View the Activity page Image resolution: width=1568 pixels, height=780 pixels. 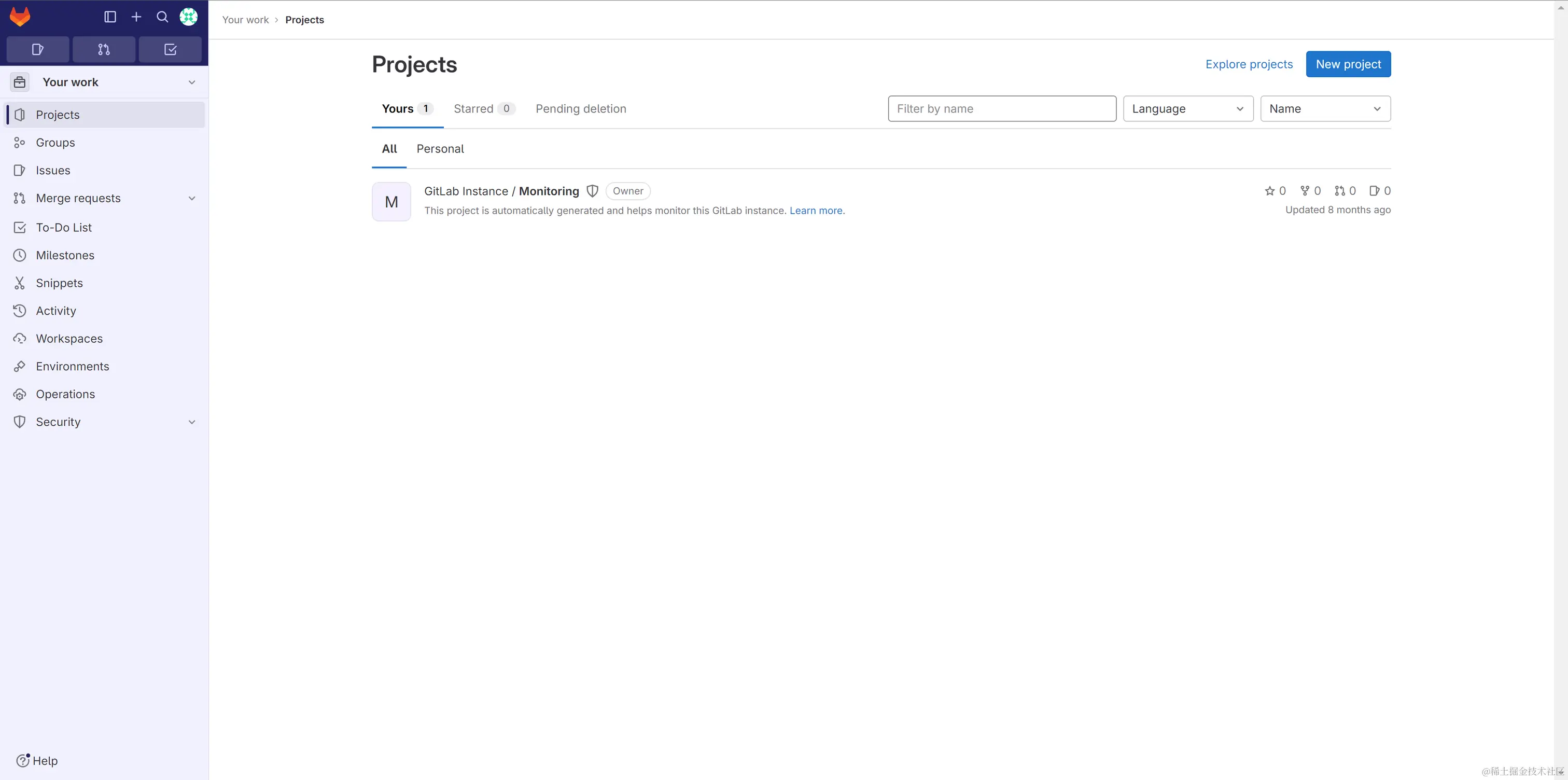pyautogui.click(x=105, y=311)
